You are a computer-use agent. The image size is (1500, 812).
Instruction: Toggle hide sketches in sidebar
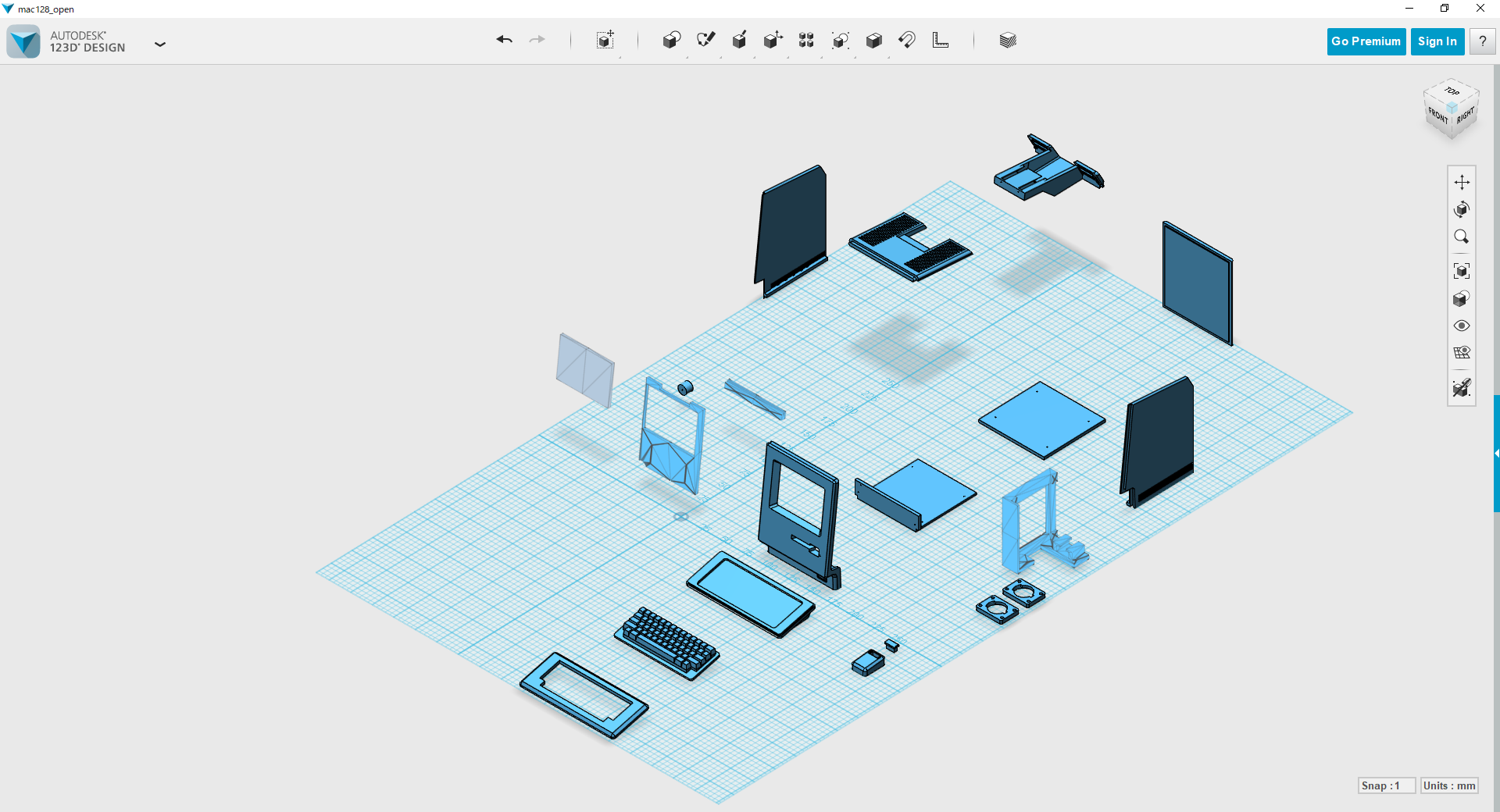click(x=1462, y=388)
